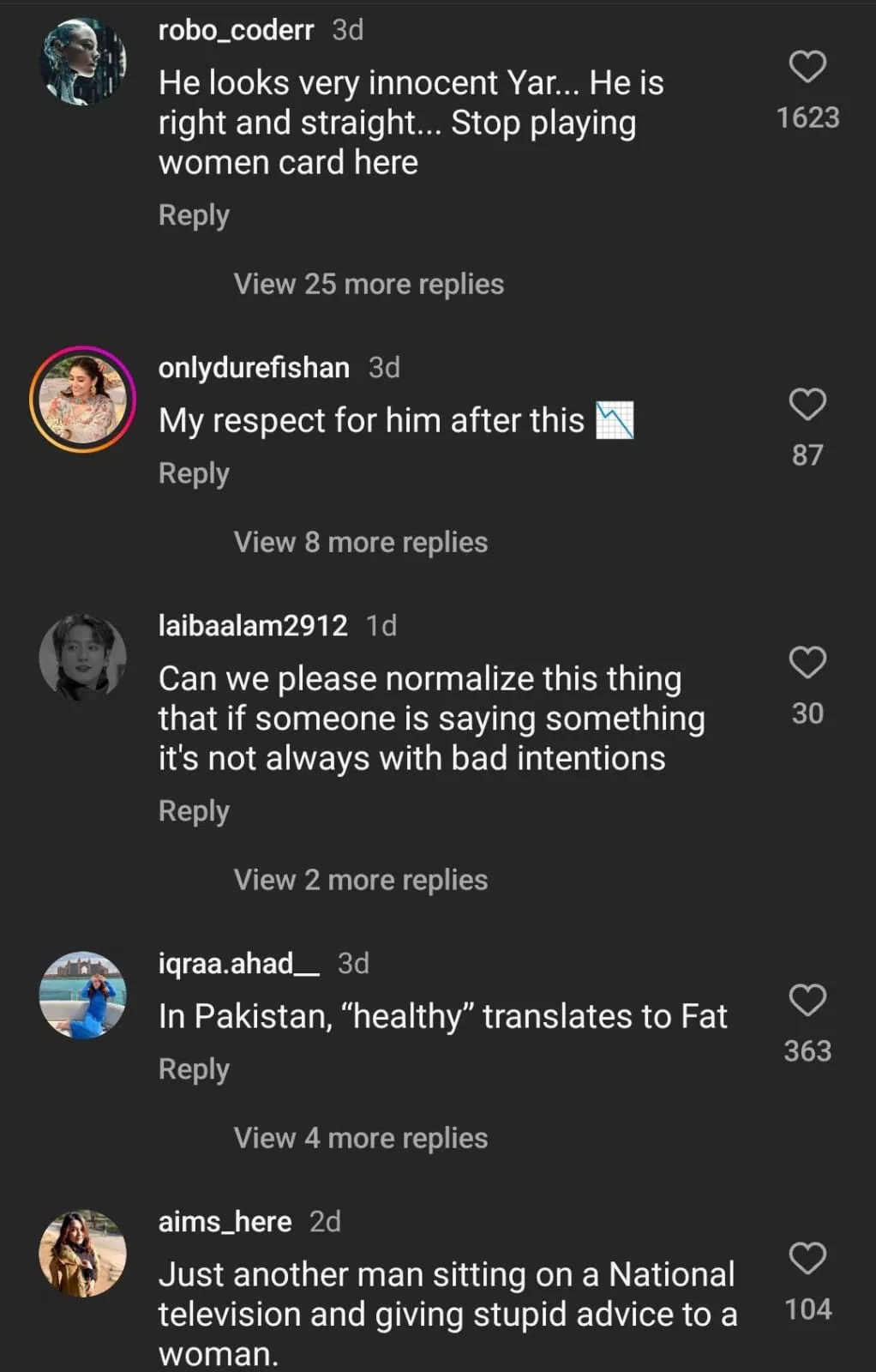
Task: Open laibaalam2912's profile avatar
Action: tap(83, 658)
